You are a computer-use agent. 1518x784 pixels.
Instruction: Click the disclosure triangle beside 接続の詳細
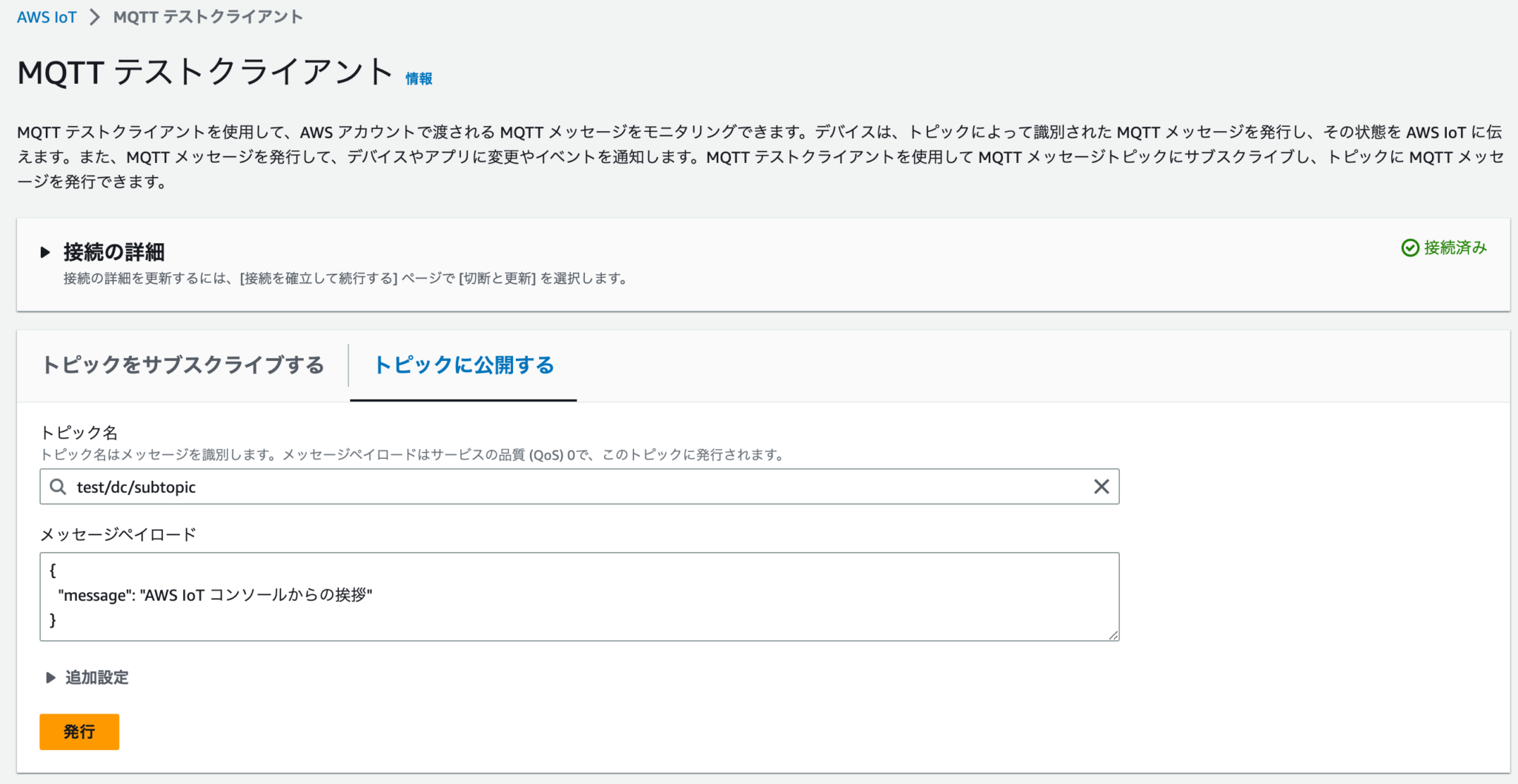(46, 252)
